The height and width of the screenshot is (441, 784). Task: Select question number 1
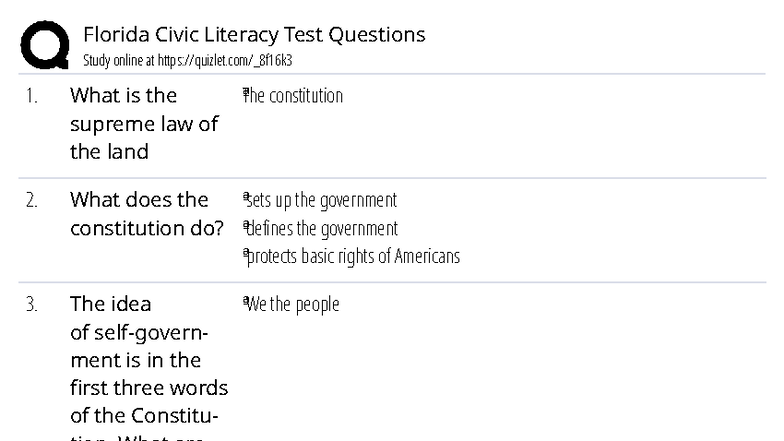pos(31,96)
